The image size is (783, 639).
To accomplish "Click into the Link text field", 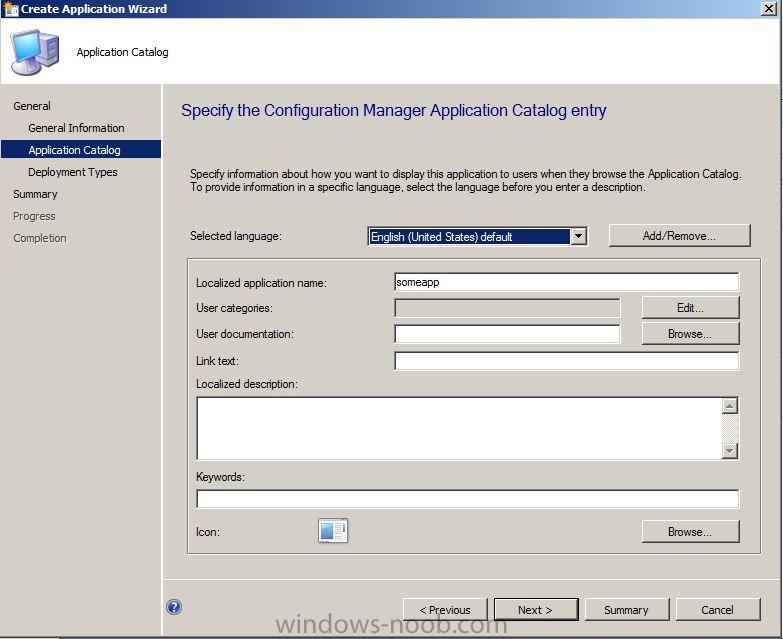I will 566,360.
